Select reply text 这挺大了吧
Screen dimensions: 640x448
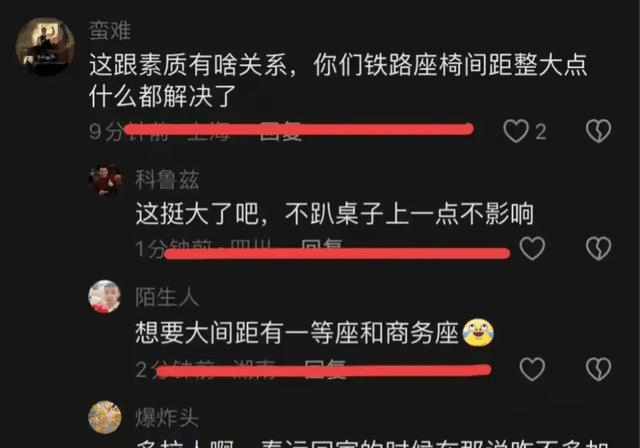click(197, 213)
